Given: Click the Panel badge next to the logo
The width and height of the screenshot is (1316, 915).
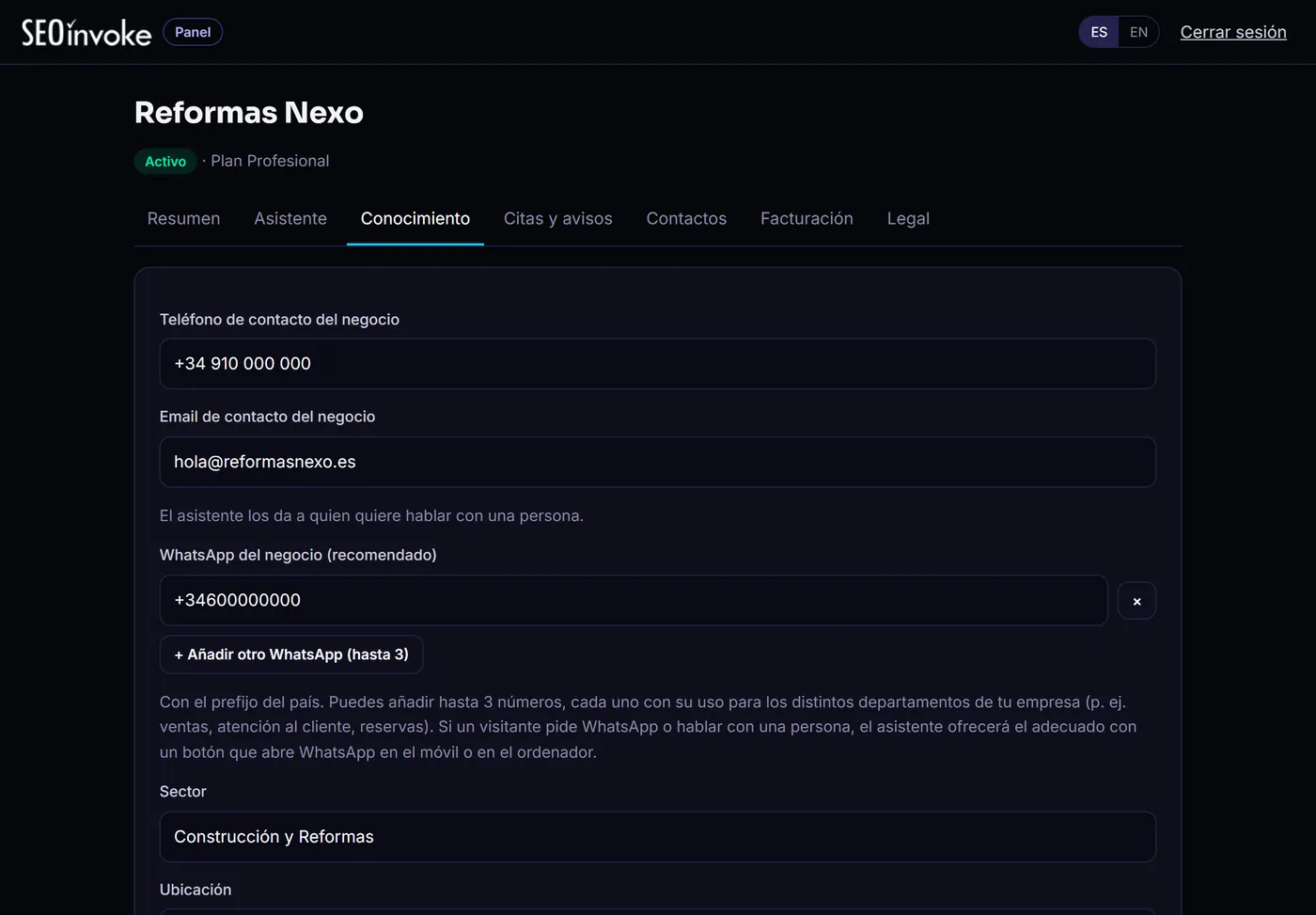Looking at the screenshot, I should (193, 32).
